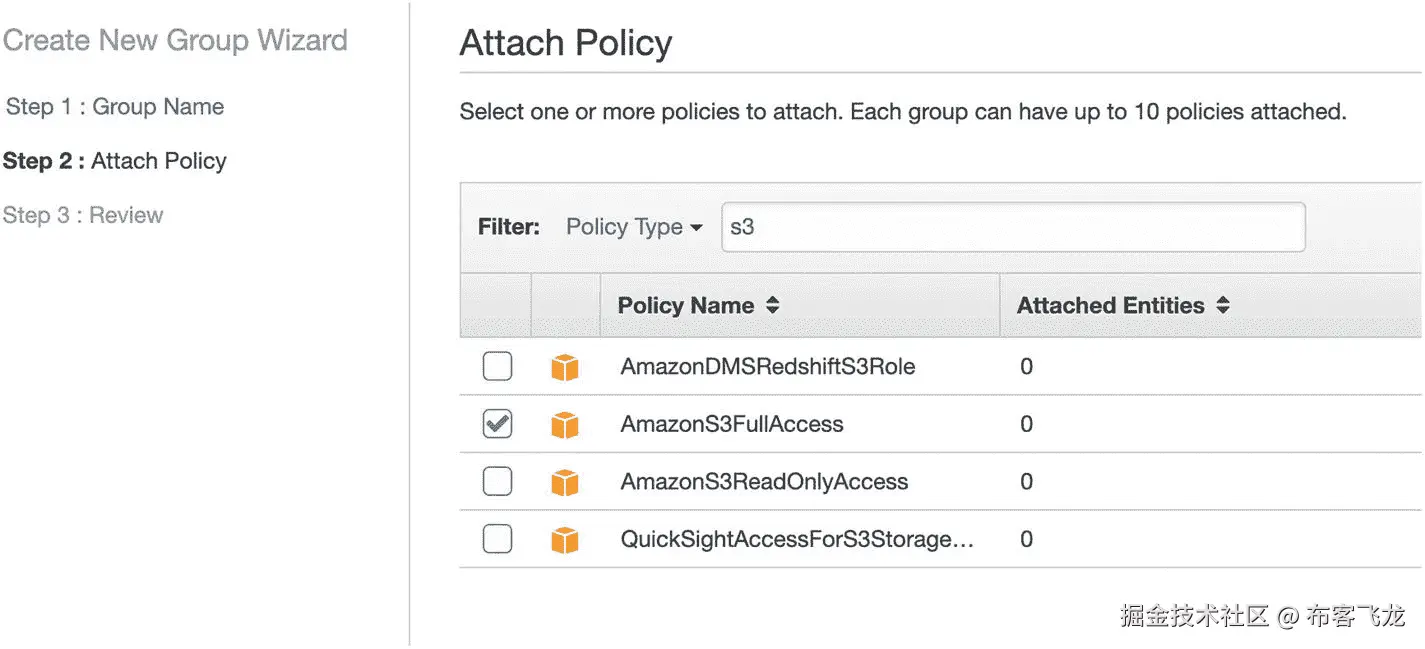Click the AmazonS3FullAccess policy box icon
This screenshot has height=649, width=1425.
[x=565, y=425]
